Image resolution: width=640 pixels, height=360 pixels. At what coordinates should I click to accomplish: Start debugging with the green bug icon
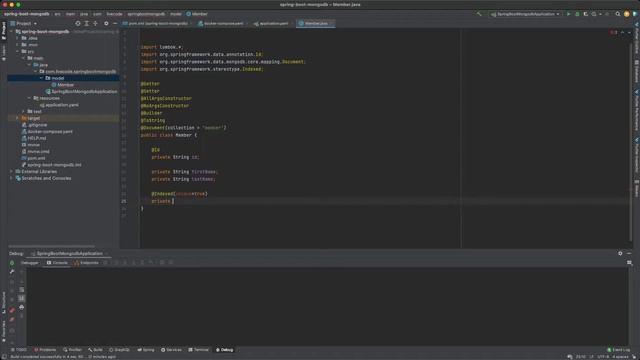point(577,14)
